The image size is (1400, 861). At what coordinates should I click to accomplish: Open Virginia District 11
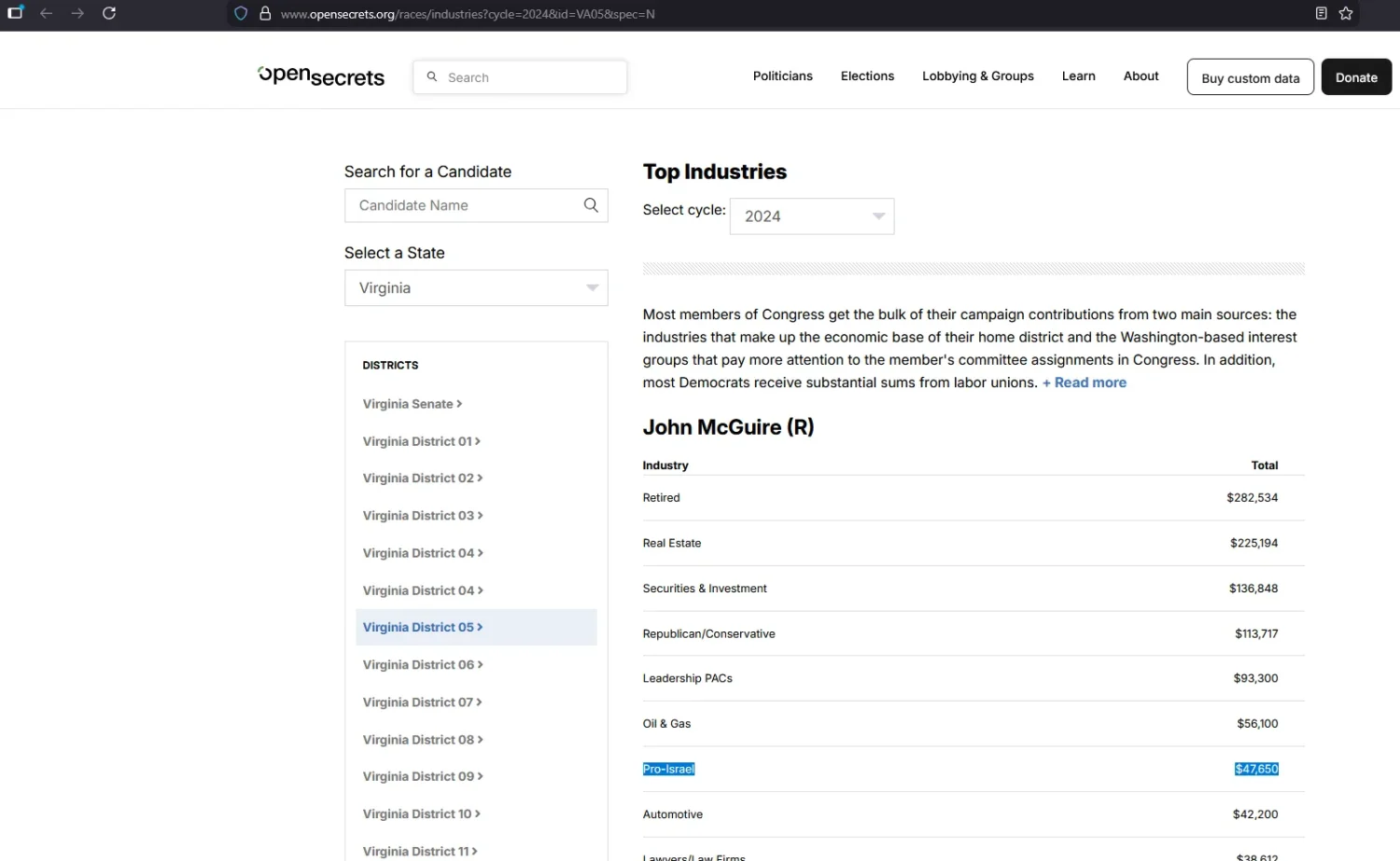click(420, 852)
